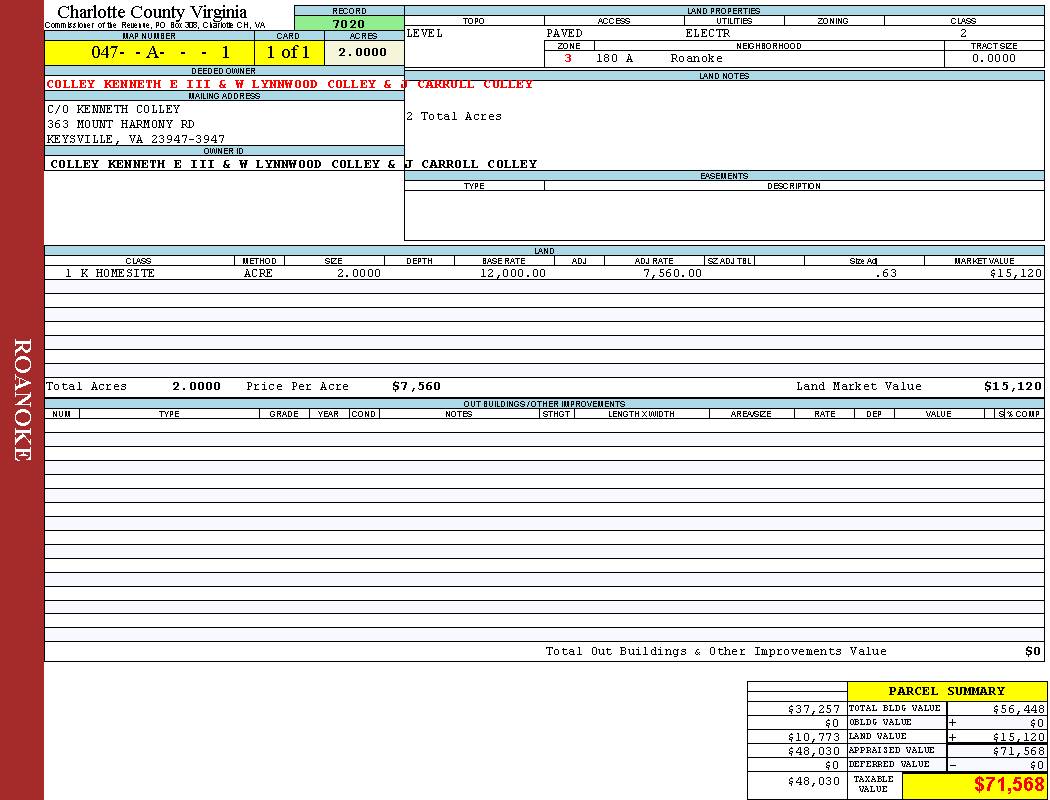Click the $56,448 total building value
This screenshot has height=800, width=1050.
pos(1017,708)
